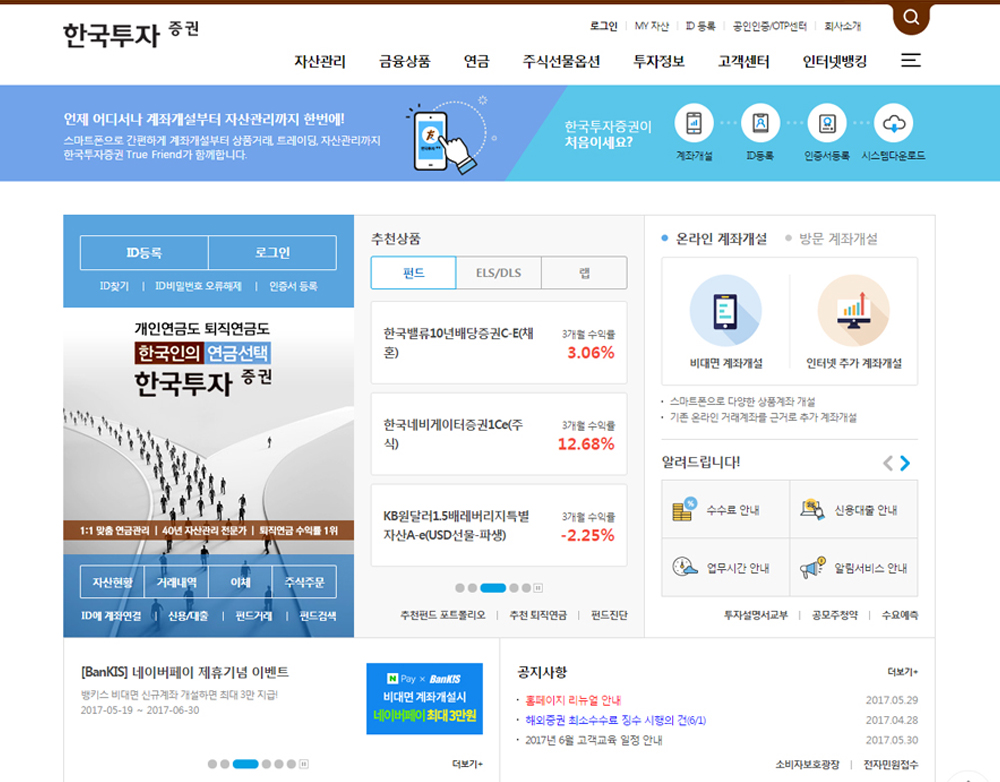Screen dimensions: 1000x782
Task: Open 2017년 6월 고객교육 일정 안내 notice
Action: 594,740
